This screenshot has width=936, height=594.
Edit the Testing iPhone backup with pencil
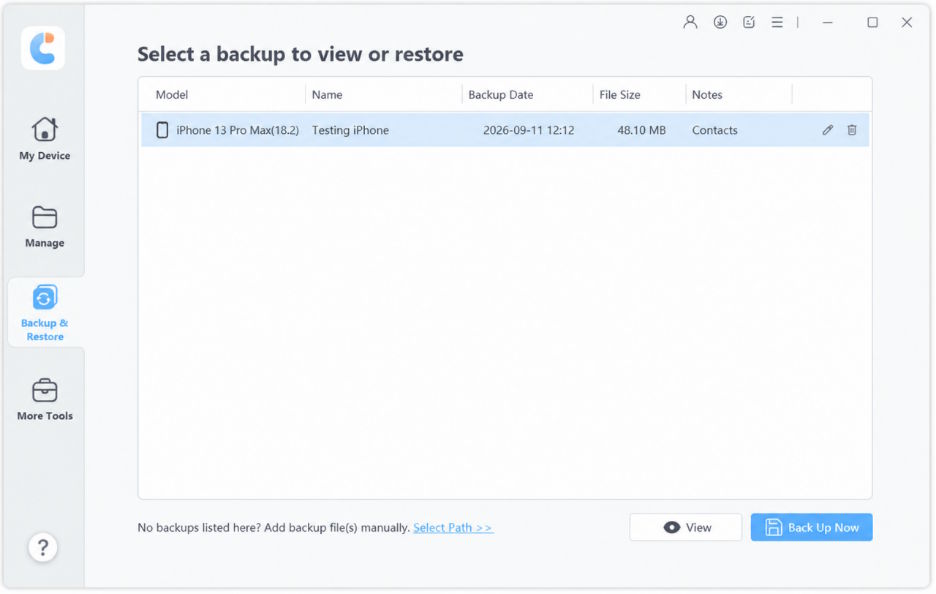coord(827,130)
